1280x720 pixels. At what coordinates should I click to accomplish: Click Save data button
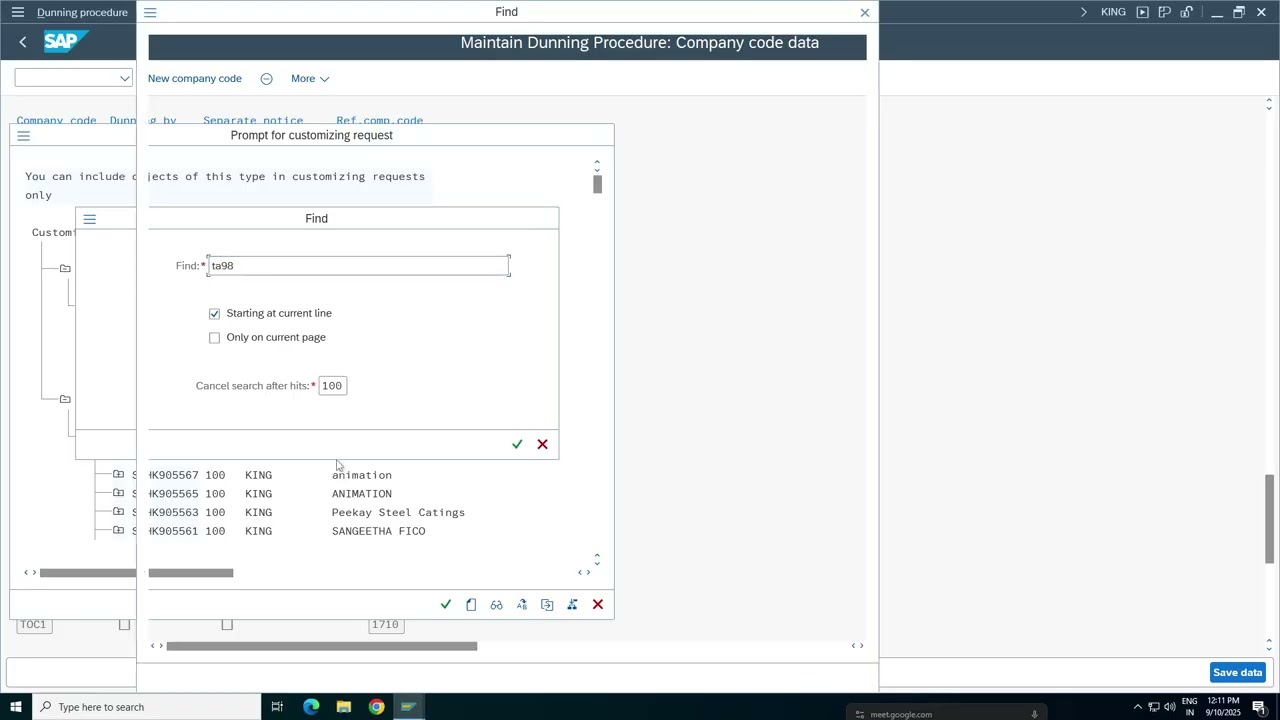click(1238, 673)
